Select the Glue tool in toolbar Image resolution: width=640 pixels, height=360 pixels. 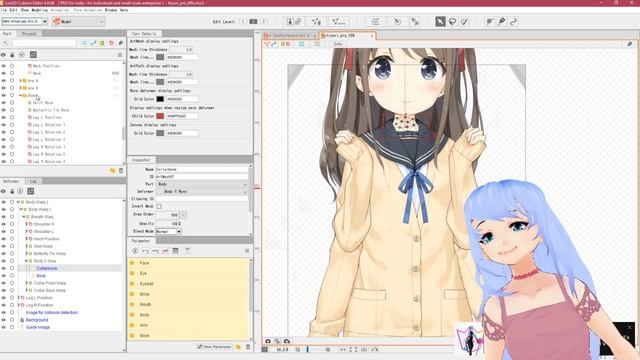[490, 21]
